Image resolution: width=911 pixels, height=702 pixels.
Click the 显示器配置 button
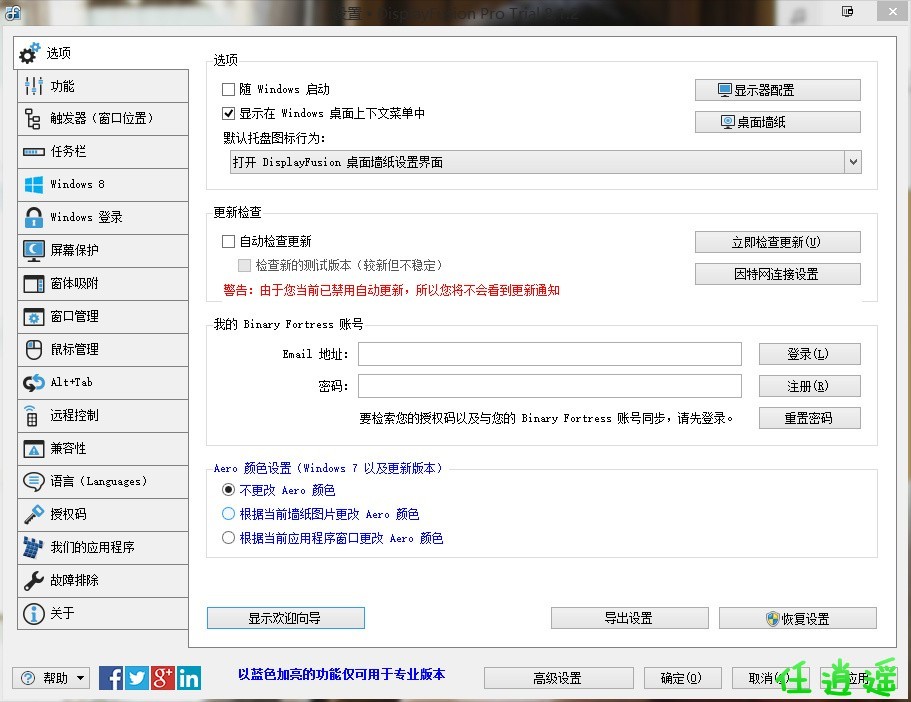[778, 90]
